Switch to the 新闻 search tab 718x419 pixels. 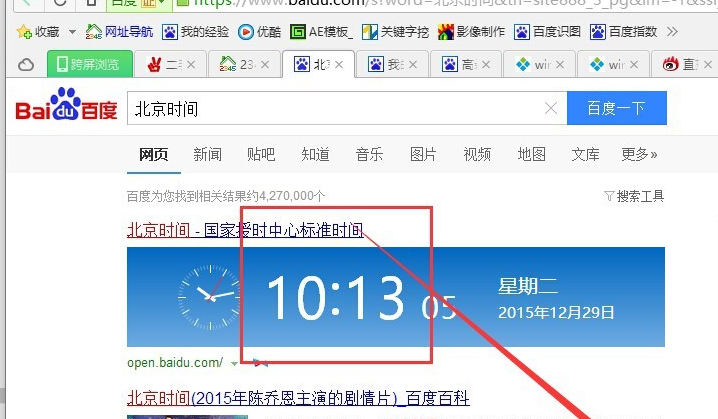tap(207, 154)
